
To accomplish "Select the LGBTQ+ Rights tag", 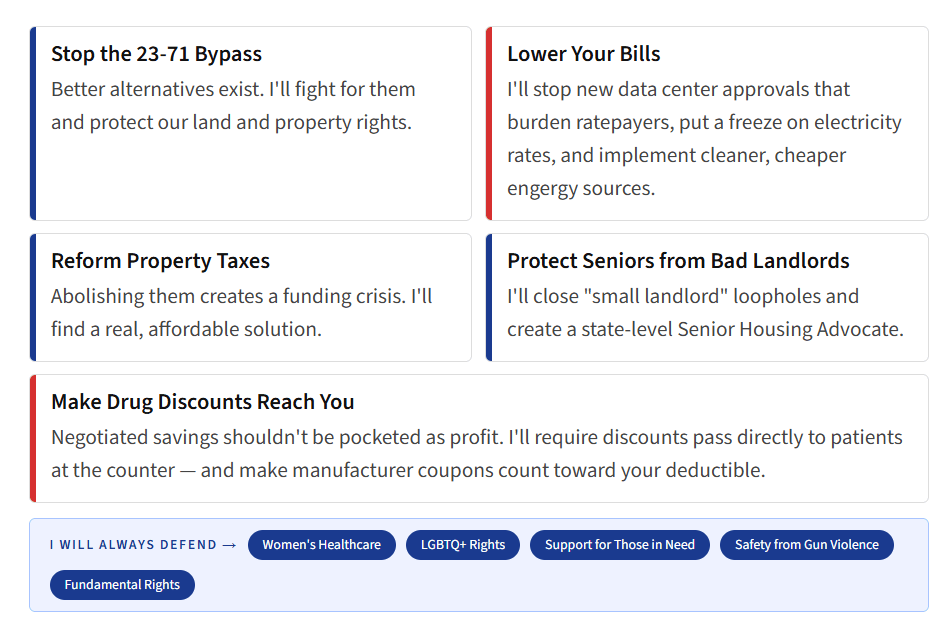I will [x=463, y=545].
